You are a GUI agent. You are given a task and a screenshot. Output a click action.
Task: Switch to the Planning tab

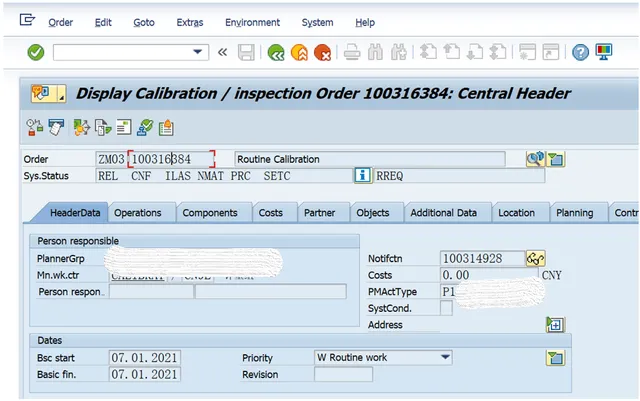[x=575, y=213]
